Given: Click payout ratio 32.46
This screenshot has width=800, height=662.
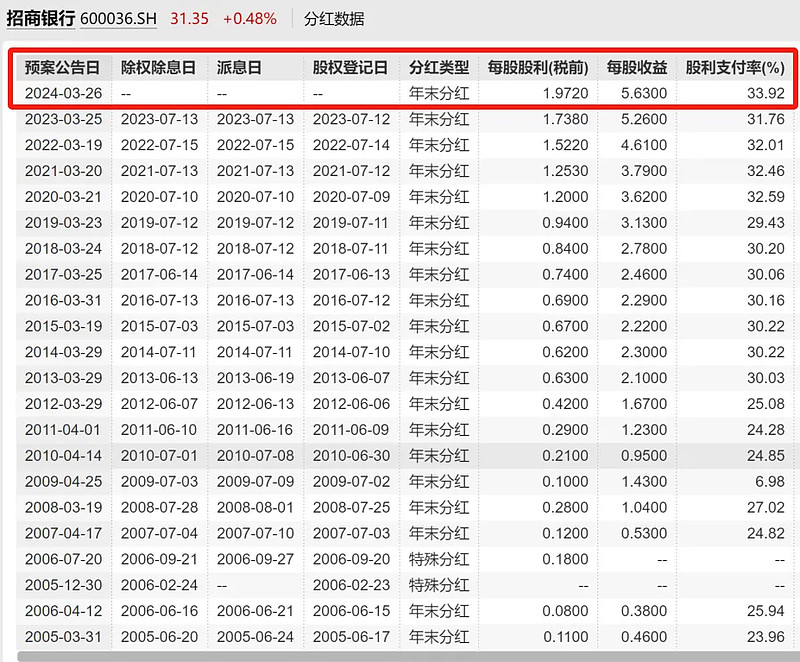Looking at the screenshot, I should click(766, 171).
